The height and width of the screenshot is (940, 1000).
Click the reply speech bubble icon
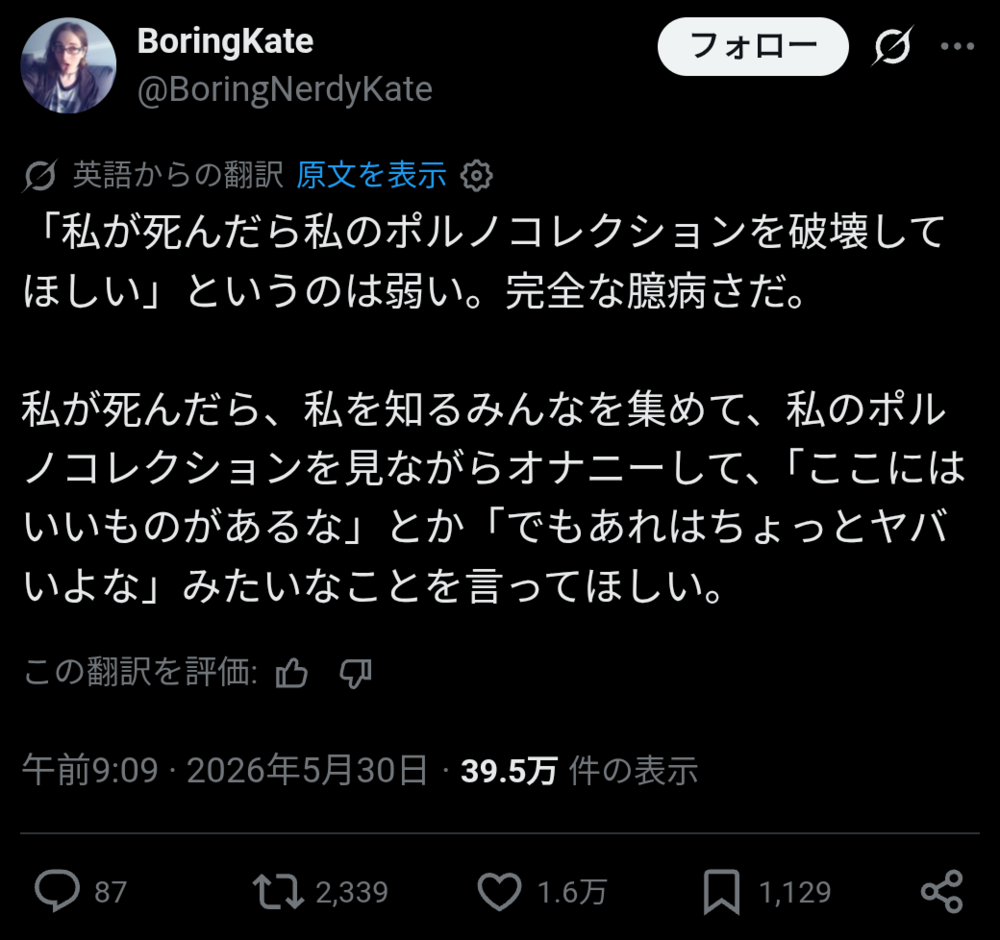(x=57, y=891)
